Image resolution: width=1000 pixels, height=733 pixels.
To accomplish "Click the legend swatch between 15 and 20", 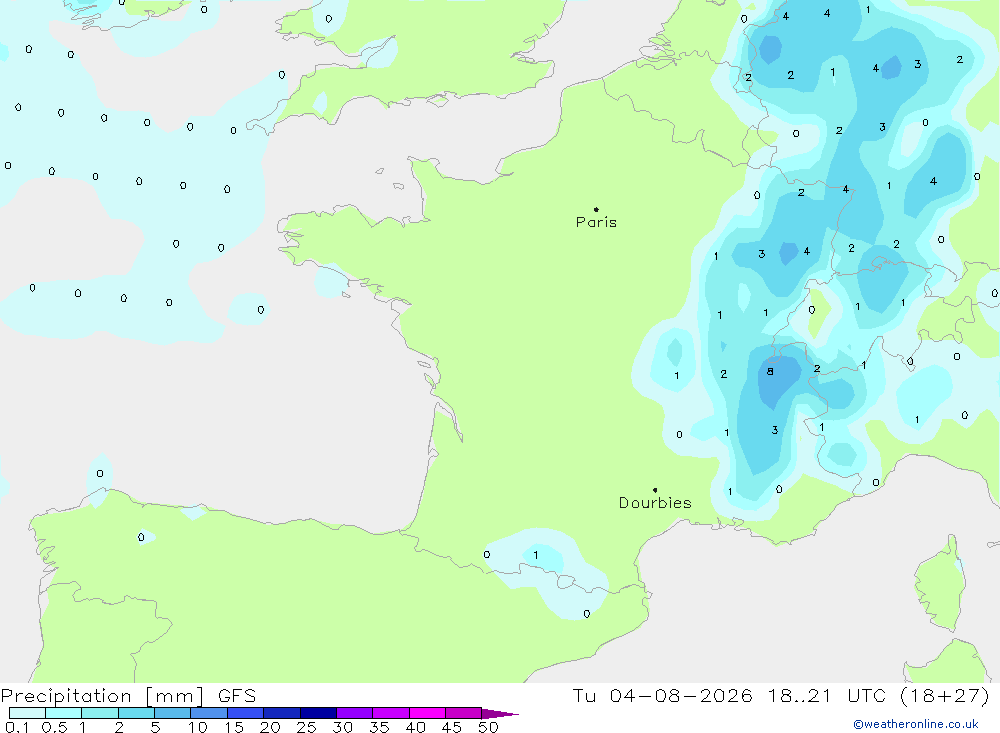I will click(245, 713).
